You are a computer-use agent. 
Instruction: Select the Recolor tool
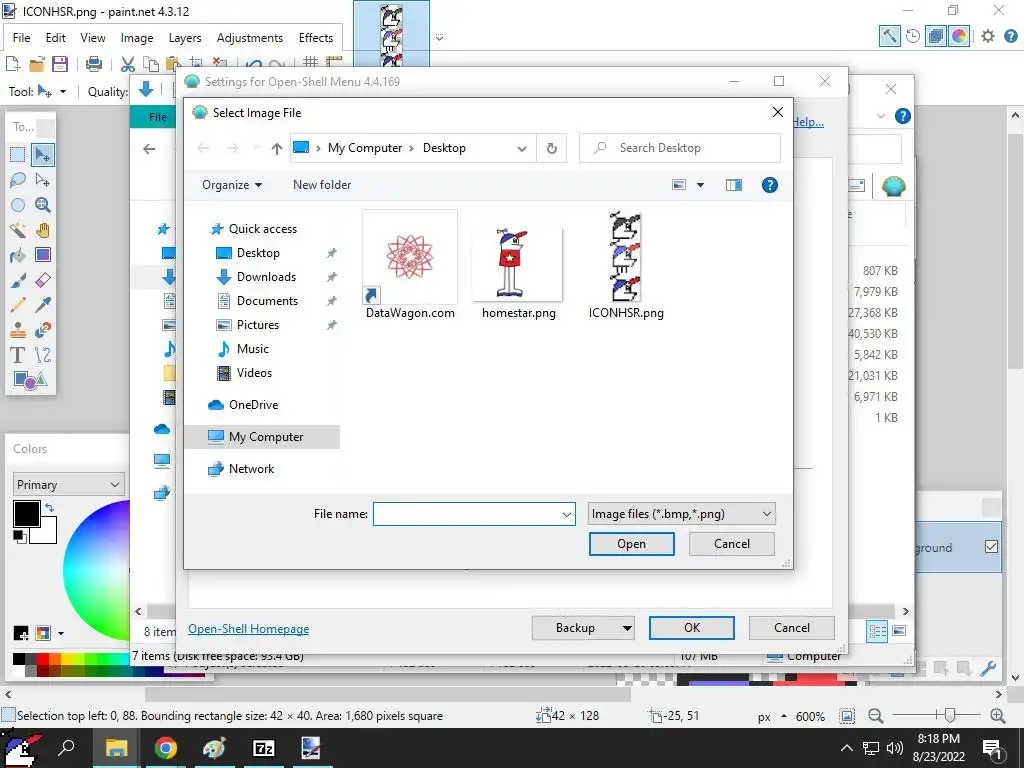point(43,330)
